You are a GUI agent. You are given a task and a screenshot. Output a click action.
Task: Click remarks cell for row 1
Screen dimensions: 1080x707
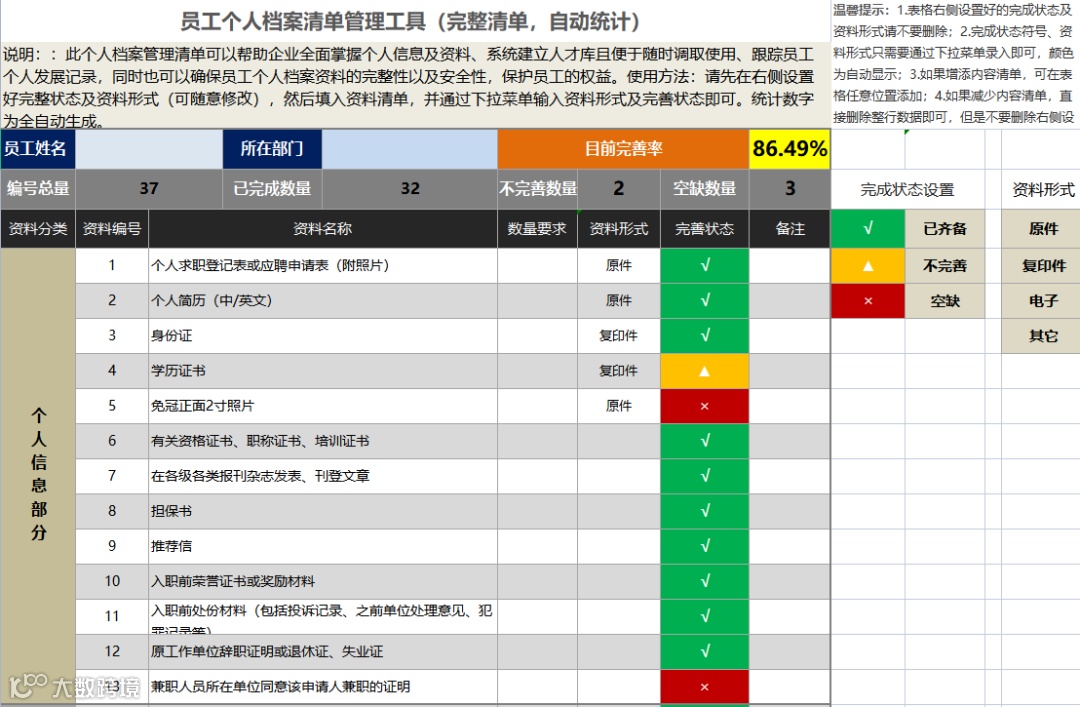(789, 266)
